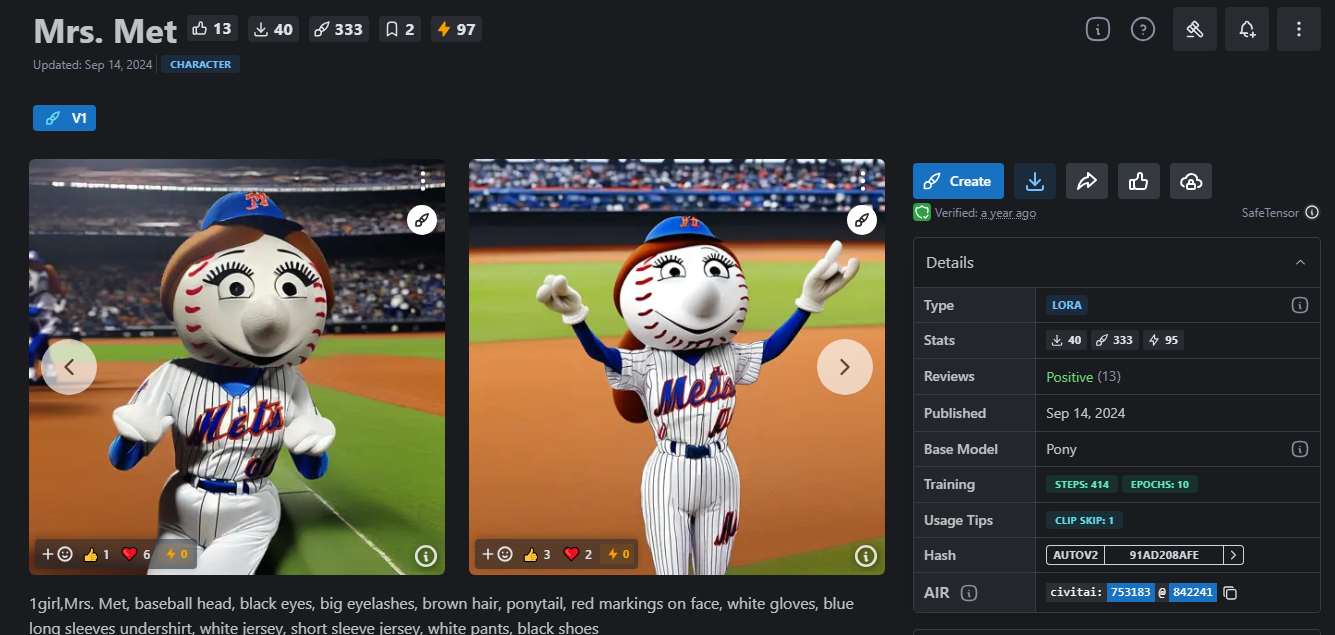Show next image with right arrow
The height and width of the screenshot is (635, 1335).
844,367
